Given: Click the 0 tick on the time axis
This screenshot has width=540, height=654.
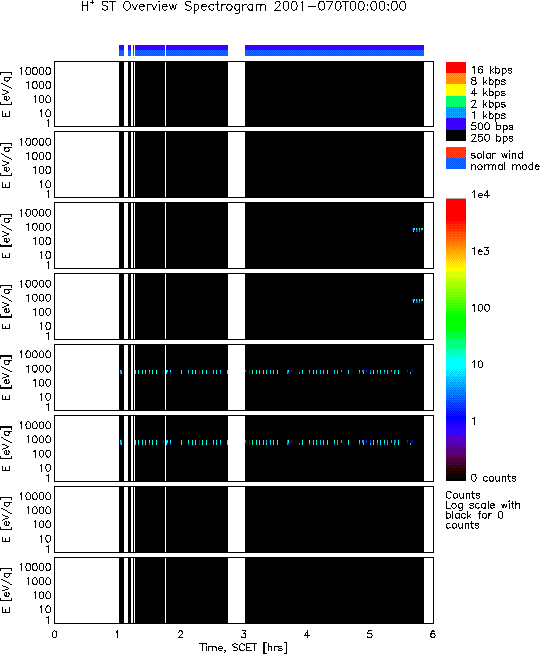Looking at the screenshot, I should 55,634.
